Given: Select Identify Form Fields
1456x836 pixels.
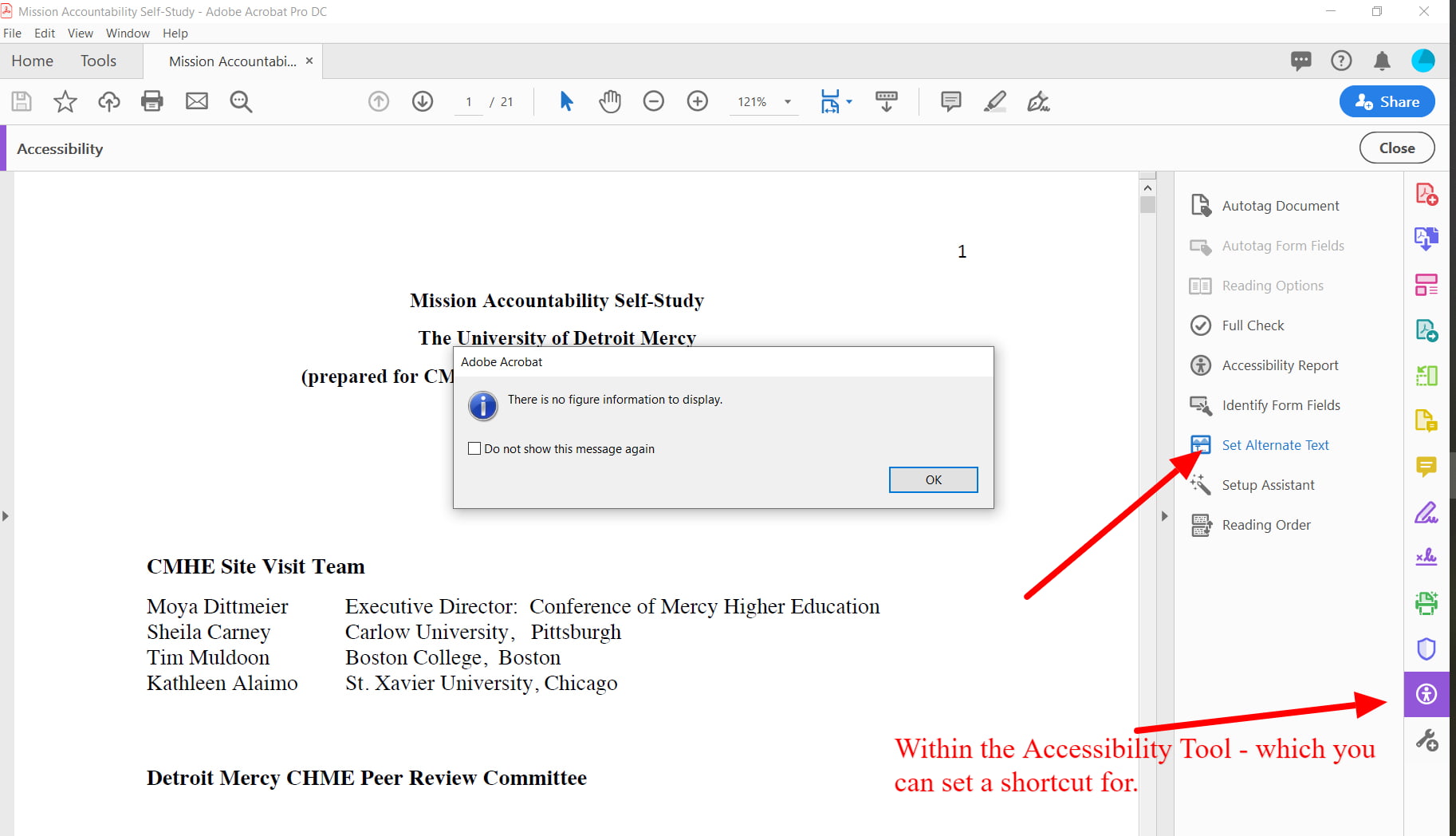Looking at the screenshot, I should click(1265, 405).
